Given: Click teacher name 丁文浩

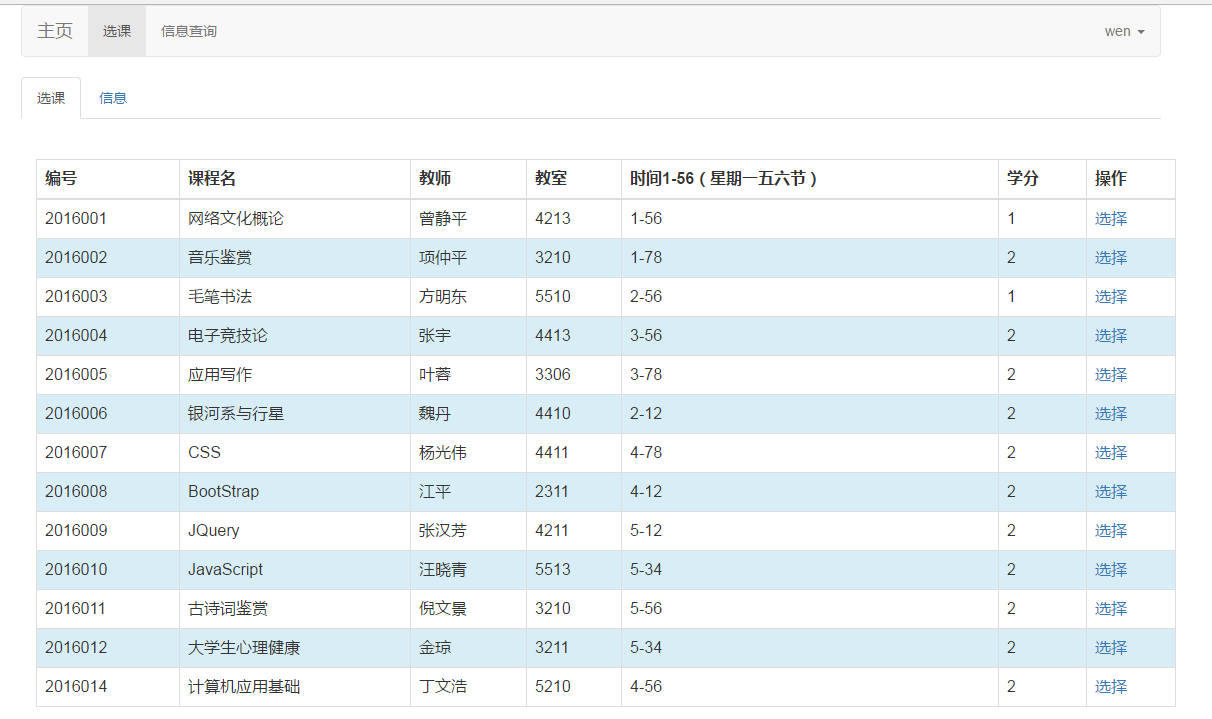Looking at the screenshot, I should point(443,686).
